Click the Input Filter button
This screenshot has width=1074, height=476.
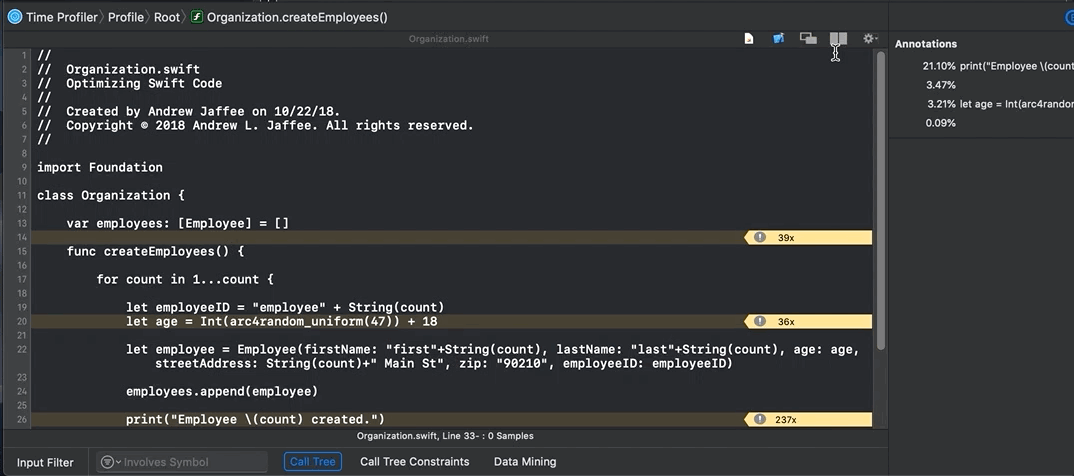pyautogui.click(x=45, y=462)
